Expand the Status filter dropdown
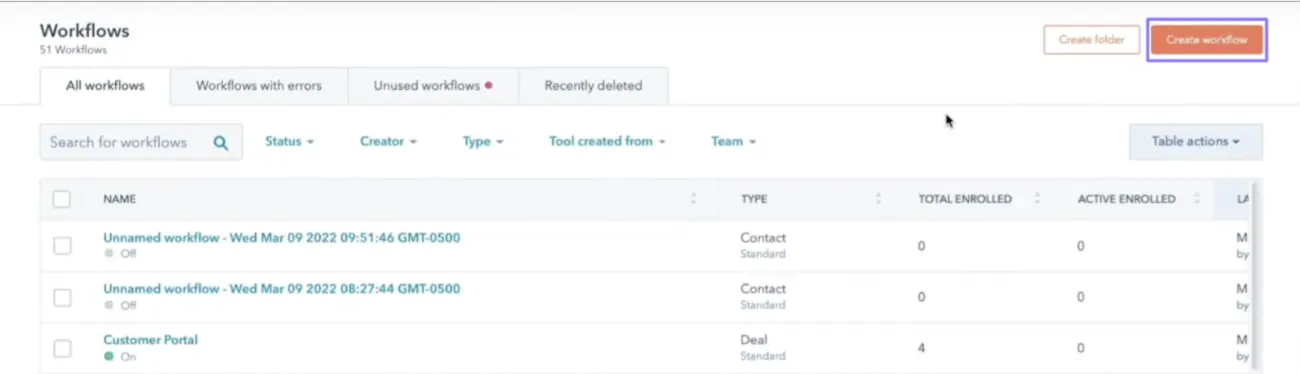Image resolution: width=1300 pixels, height=374 pixels. [289, 142]
